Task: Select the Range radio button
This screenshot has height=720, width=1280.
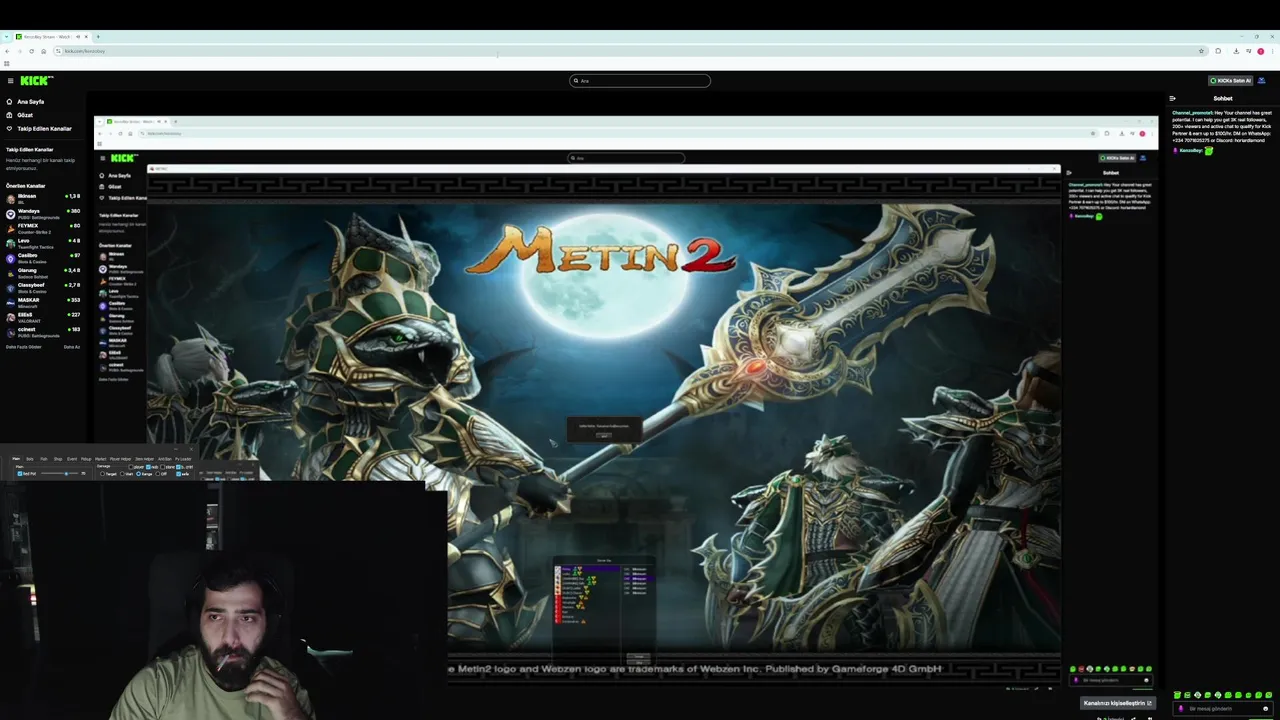Action: 138,474
